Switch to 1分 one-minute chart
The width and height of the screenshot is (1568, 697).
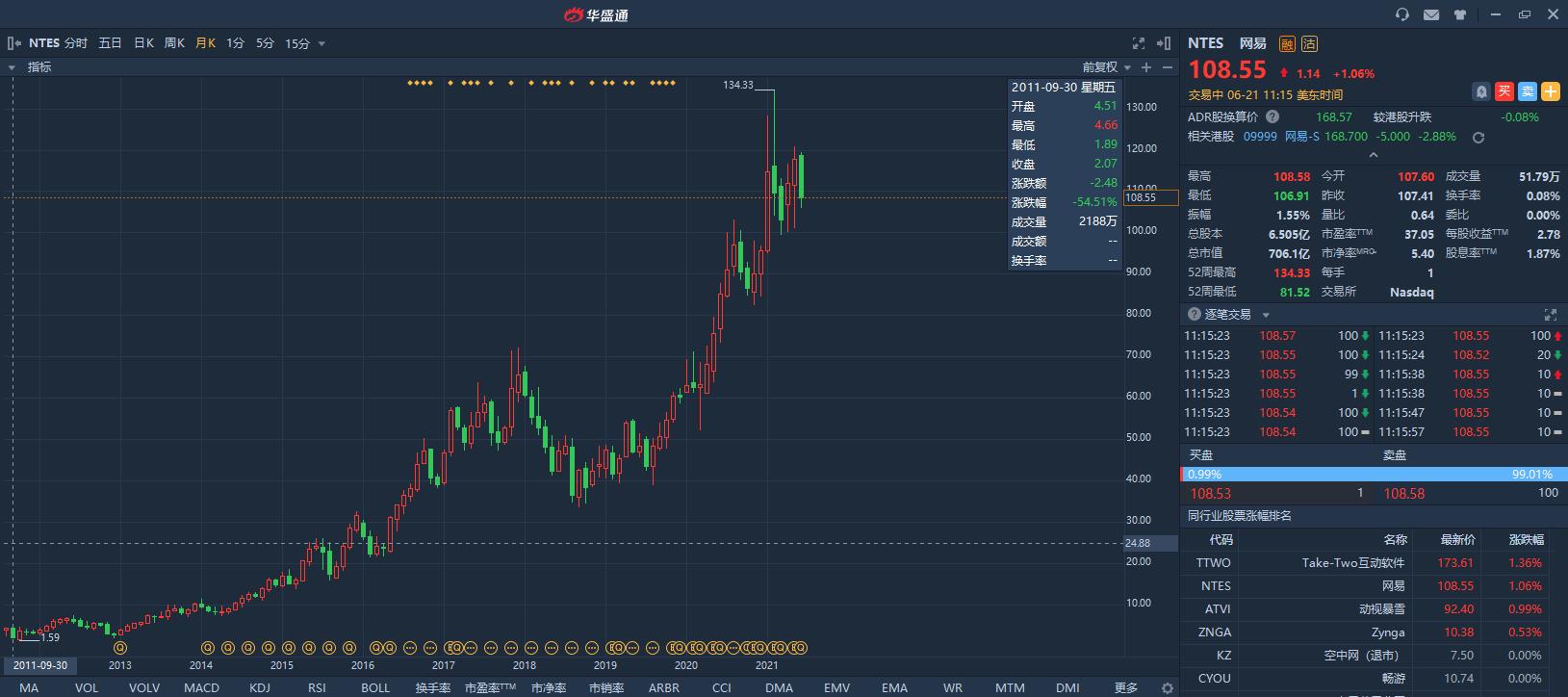[x=235, y=43]
